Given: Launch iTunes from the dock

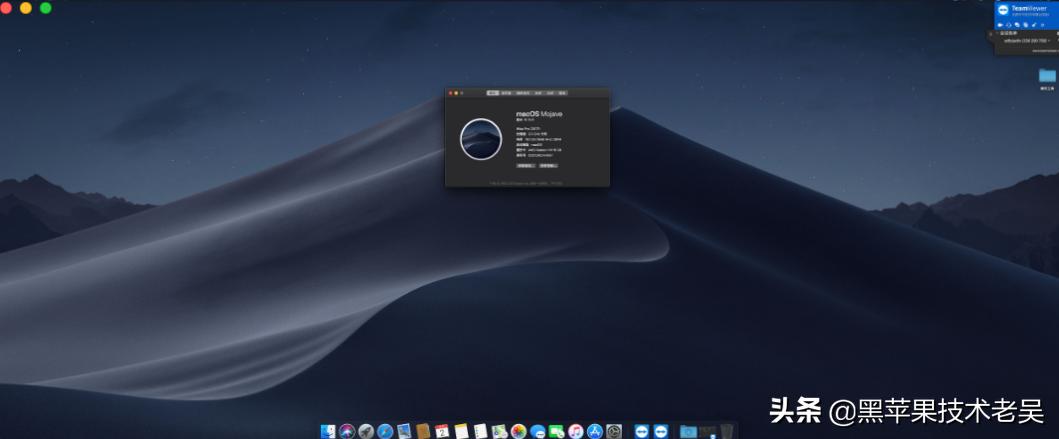Looking at the screenshot, I should 576,431.
